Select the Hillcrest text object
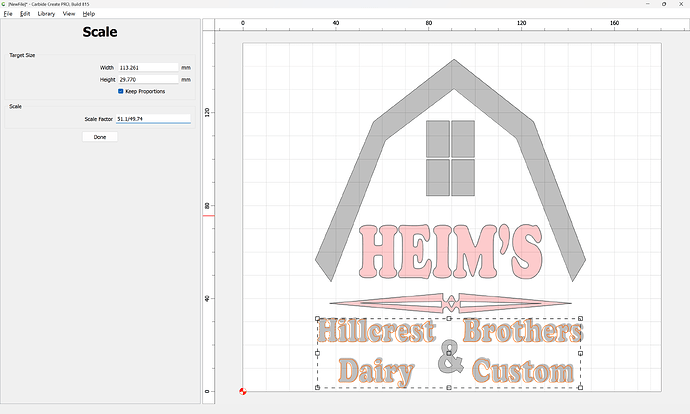The image size is (690, 414). pos(376,331)
